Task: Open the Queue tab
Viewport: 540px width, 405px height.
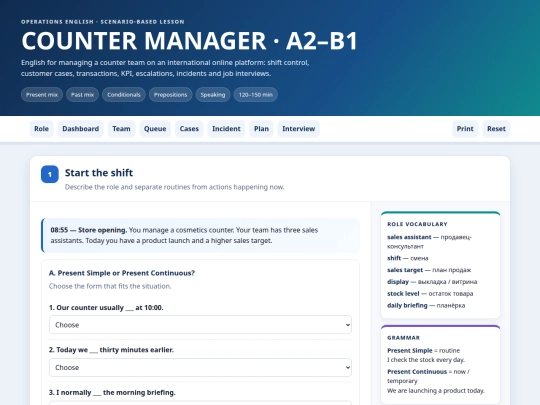Action: (x=155, y=129)
